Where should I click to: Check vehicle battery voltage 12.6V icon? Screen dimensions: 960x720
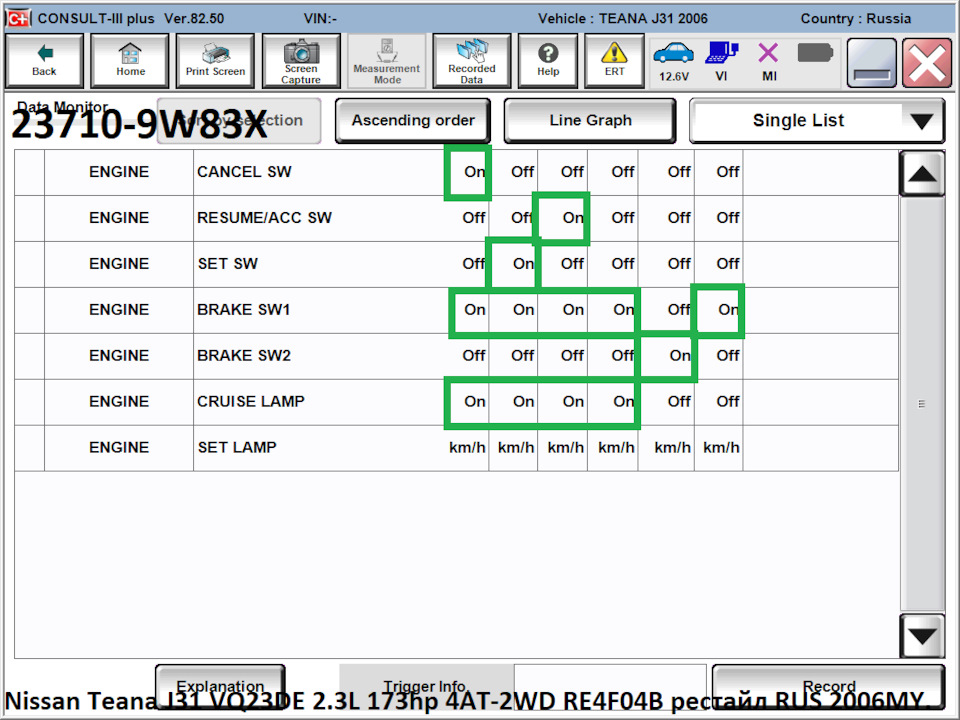pos(673,61)
